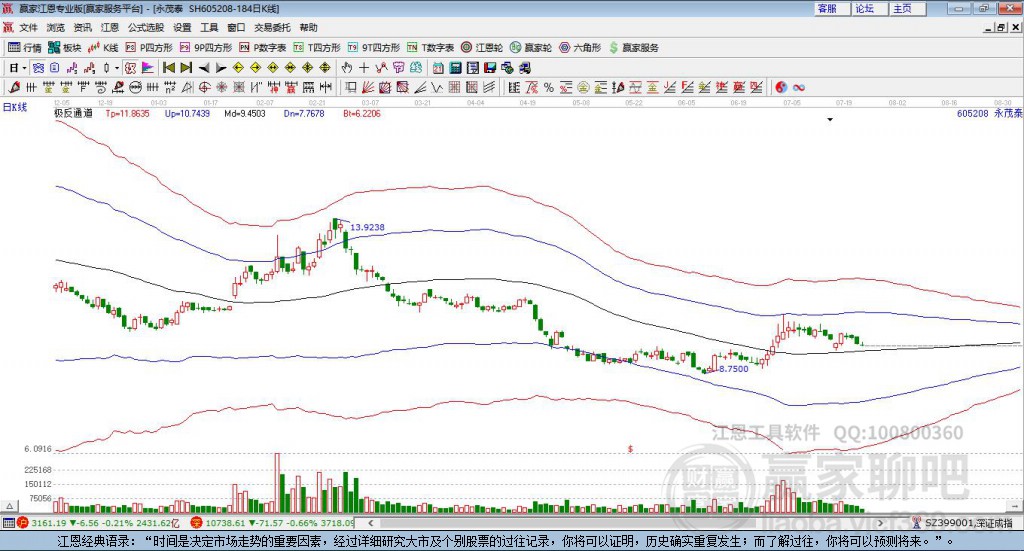
Task: Open the 9T四方形 tool
Action: [x=374, y=48]
